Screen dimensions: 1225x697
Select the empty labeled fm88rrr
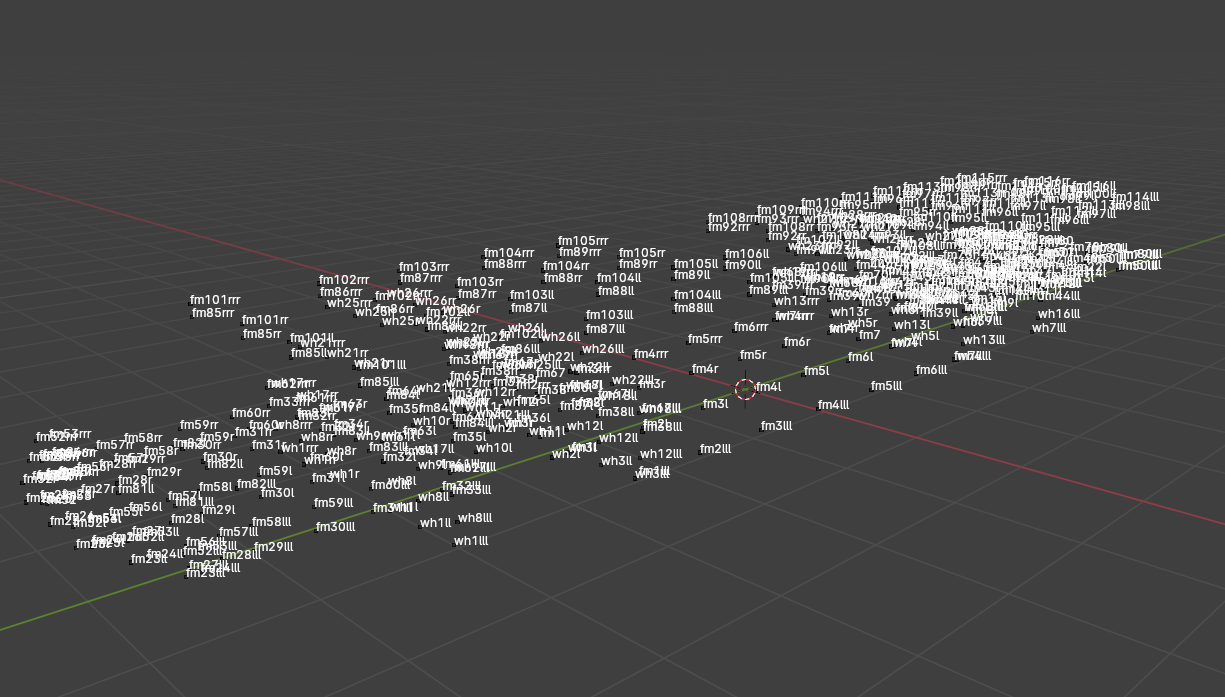(505, 264)
